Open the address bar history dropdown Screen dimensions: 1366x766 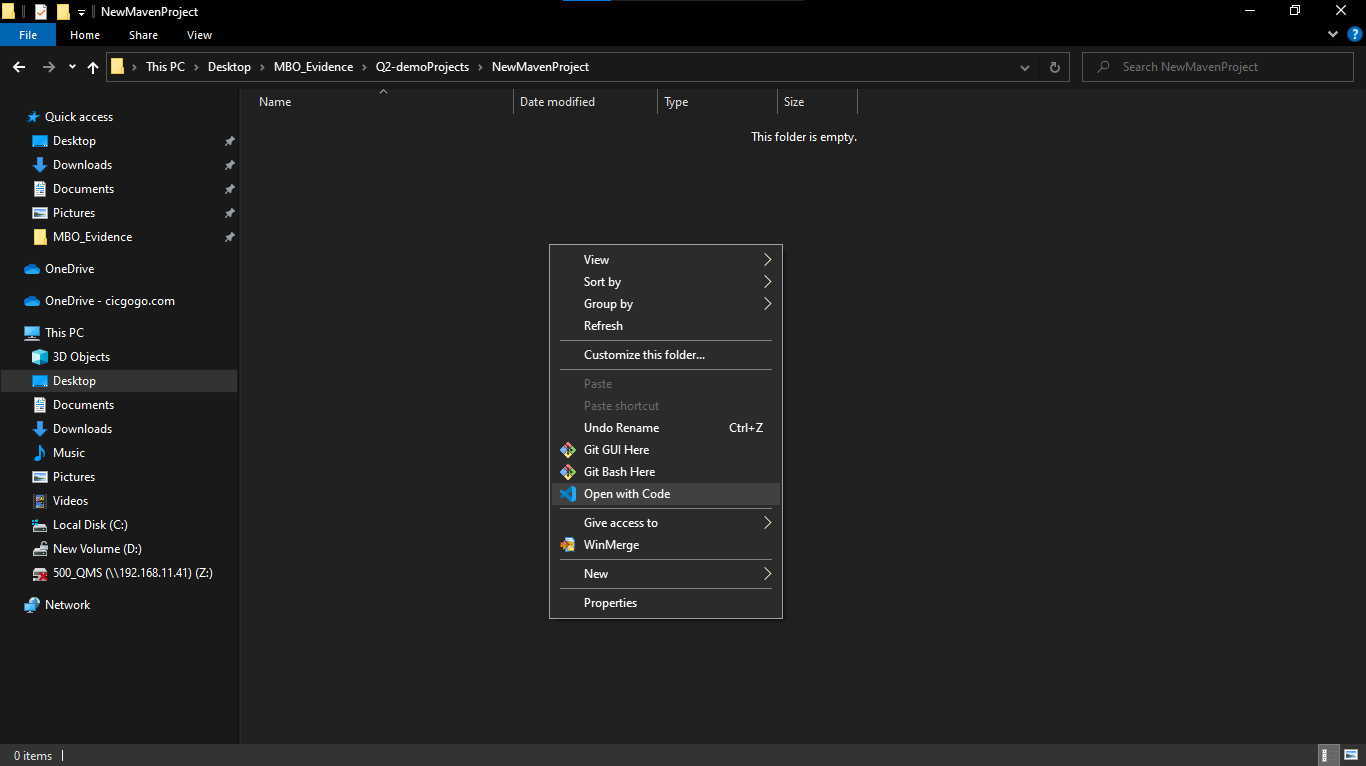[1025, 67]
